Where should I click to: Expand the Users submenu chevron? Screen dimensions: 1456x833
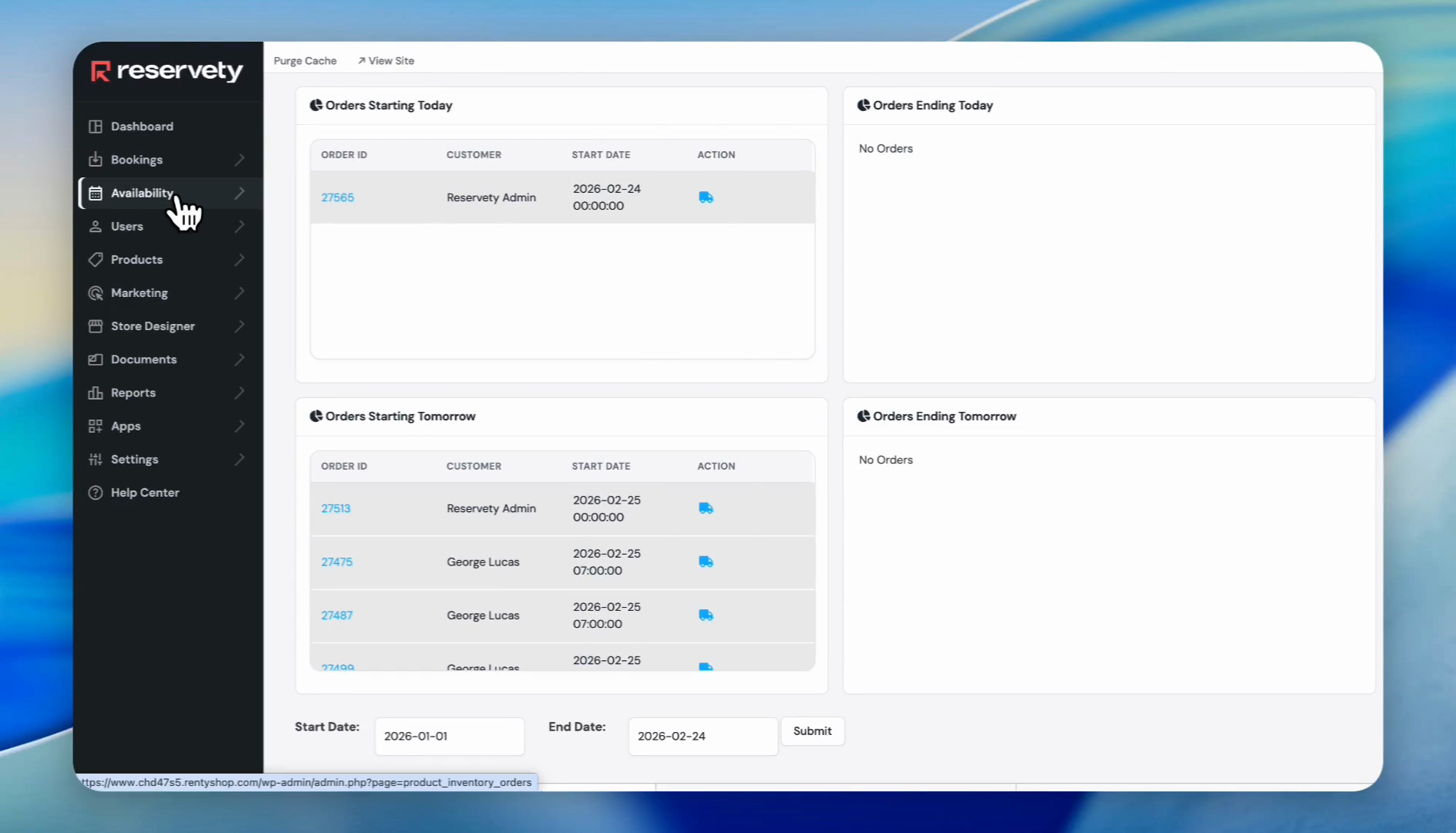click(240, 226)
